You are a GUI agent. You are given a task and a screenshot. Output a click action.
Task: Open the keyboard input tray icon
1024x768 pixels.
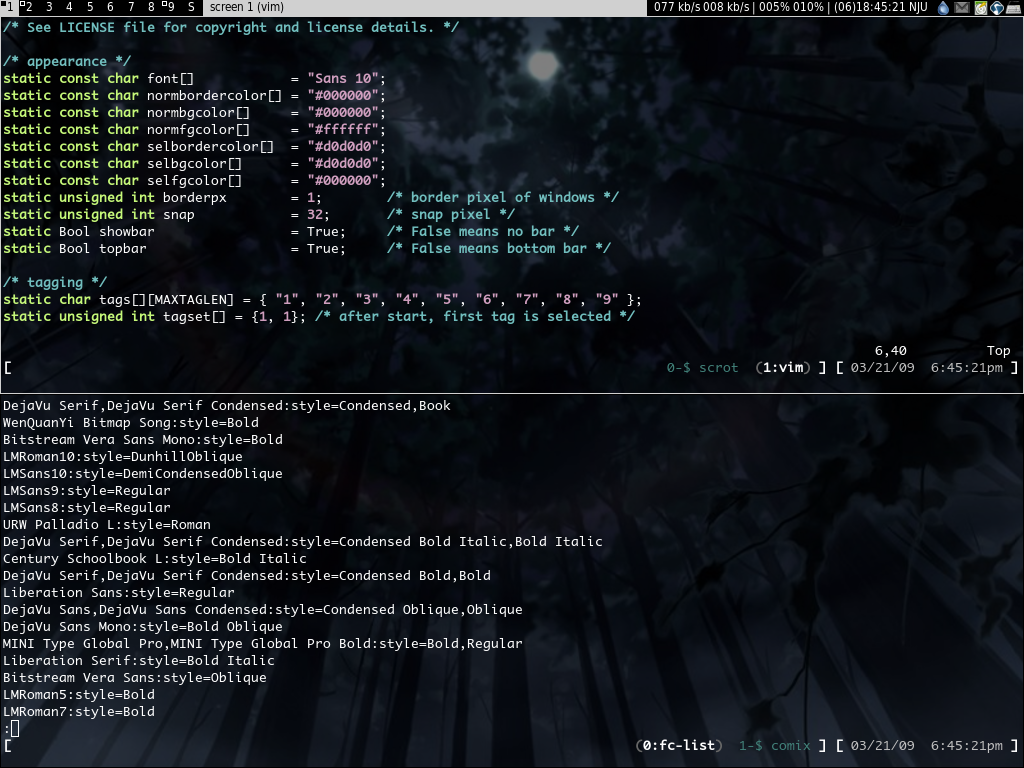tap(1014, 8)
